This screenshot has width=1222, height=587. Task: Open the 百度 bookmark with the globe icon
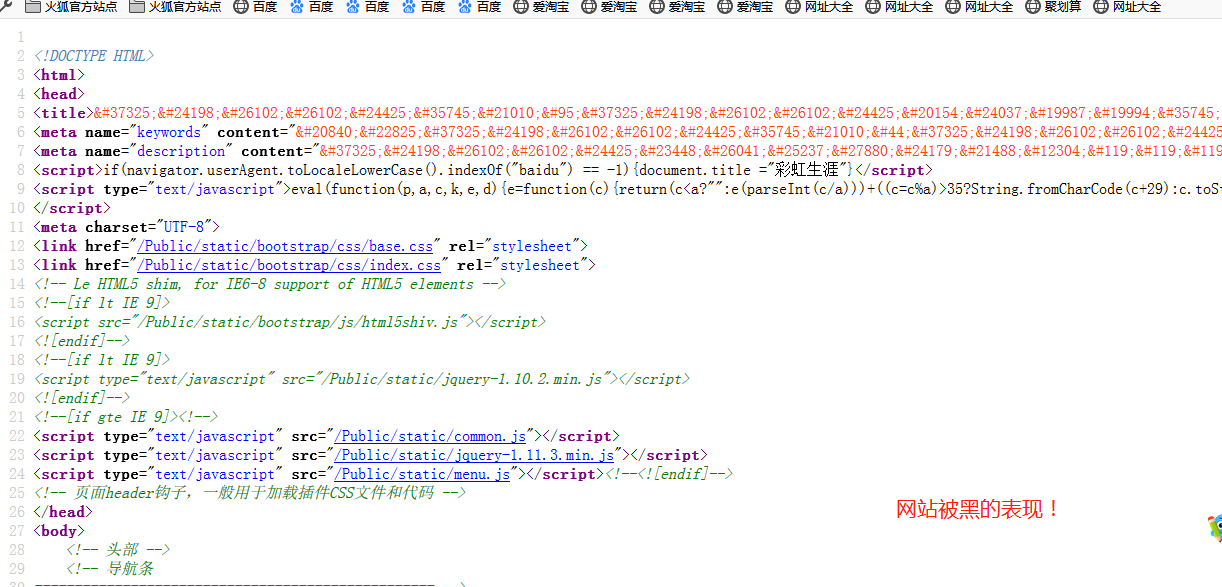[x=255, y=7]
